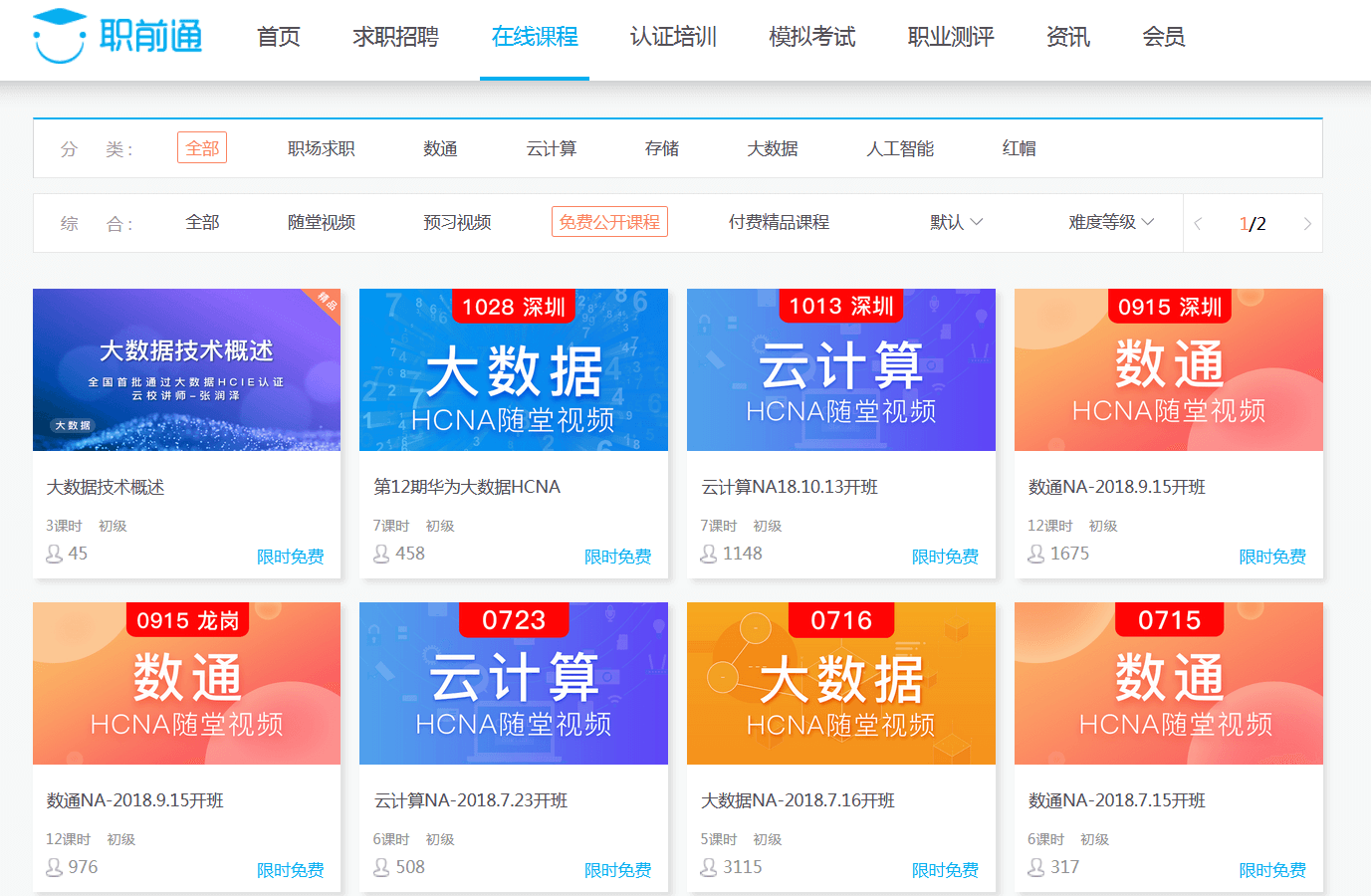Open the 0716 大数据 HCNA随堂视频 thumbnail
Viewport: 1371px width, 896px height.
(x=840, y=683)
